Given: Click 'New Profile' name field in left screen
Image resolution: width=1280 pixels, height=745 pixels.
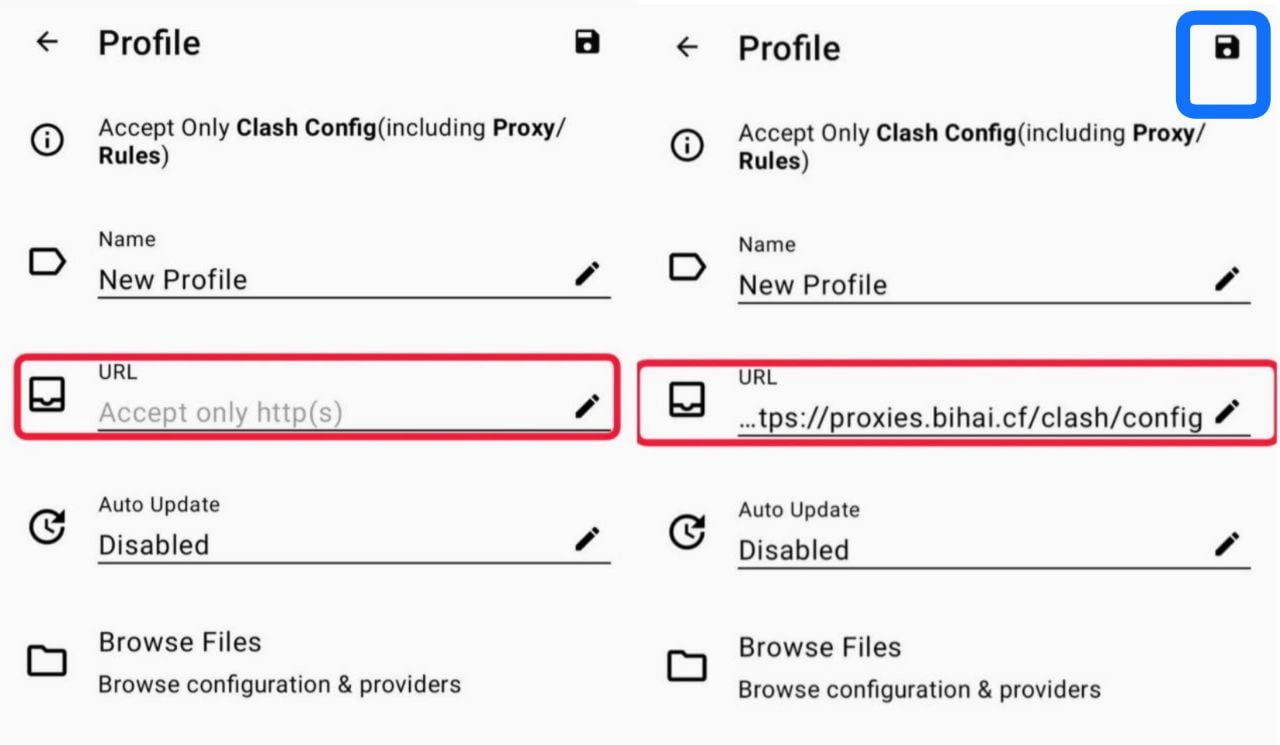Looking at the screenshot, I should 330,279.
